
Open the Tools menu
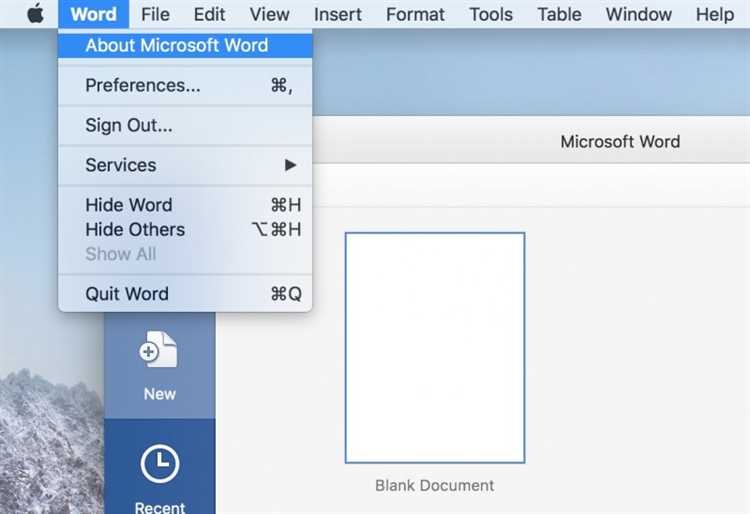[491, 14]
